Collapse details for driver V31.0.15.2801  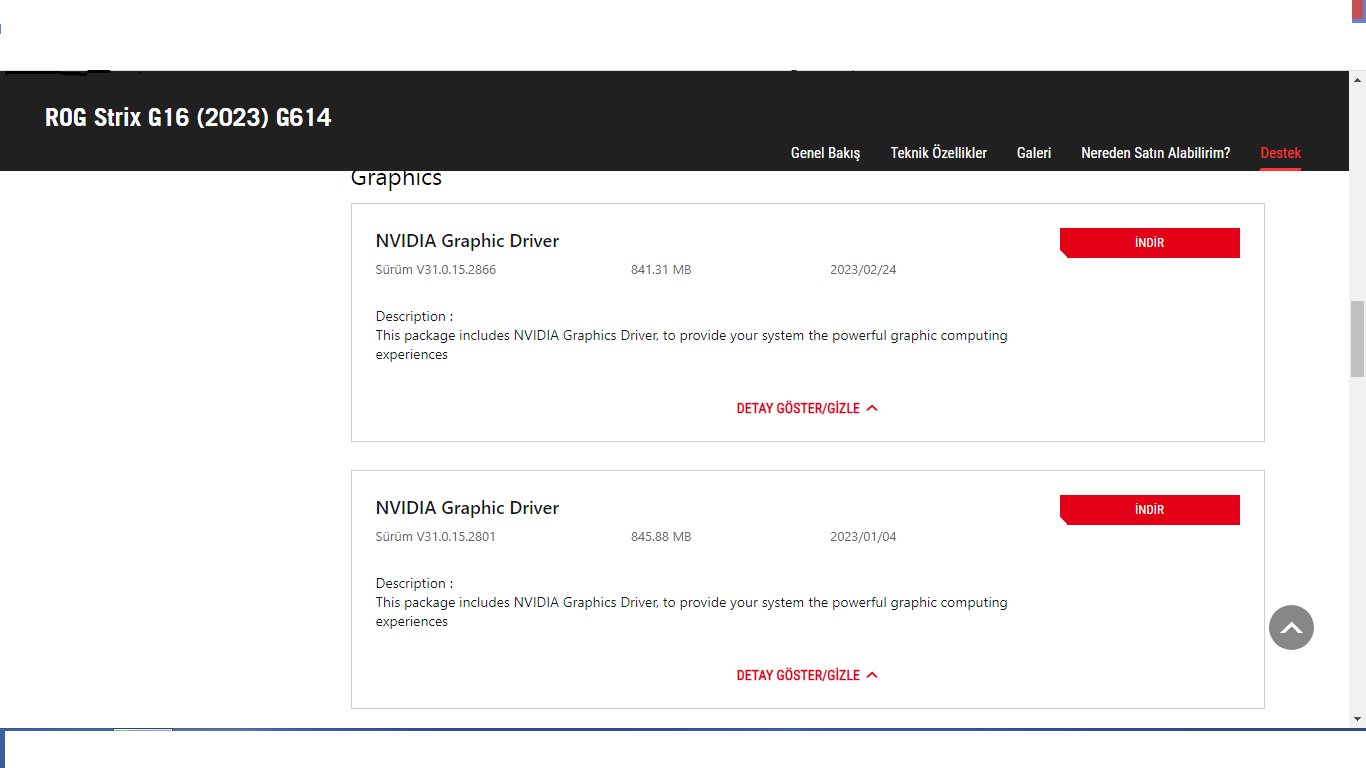(x=808, y=675)
